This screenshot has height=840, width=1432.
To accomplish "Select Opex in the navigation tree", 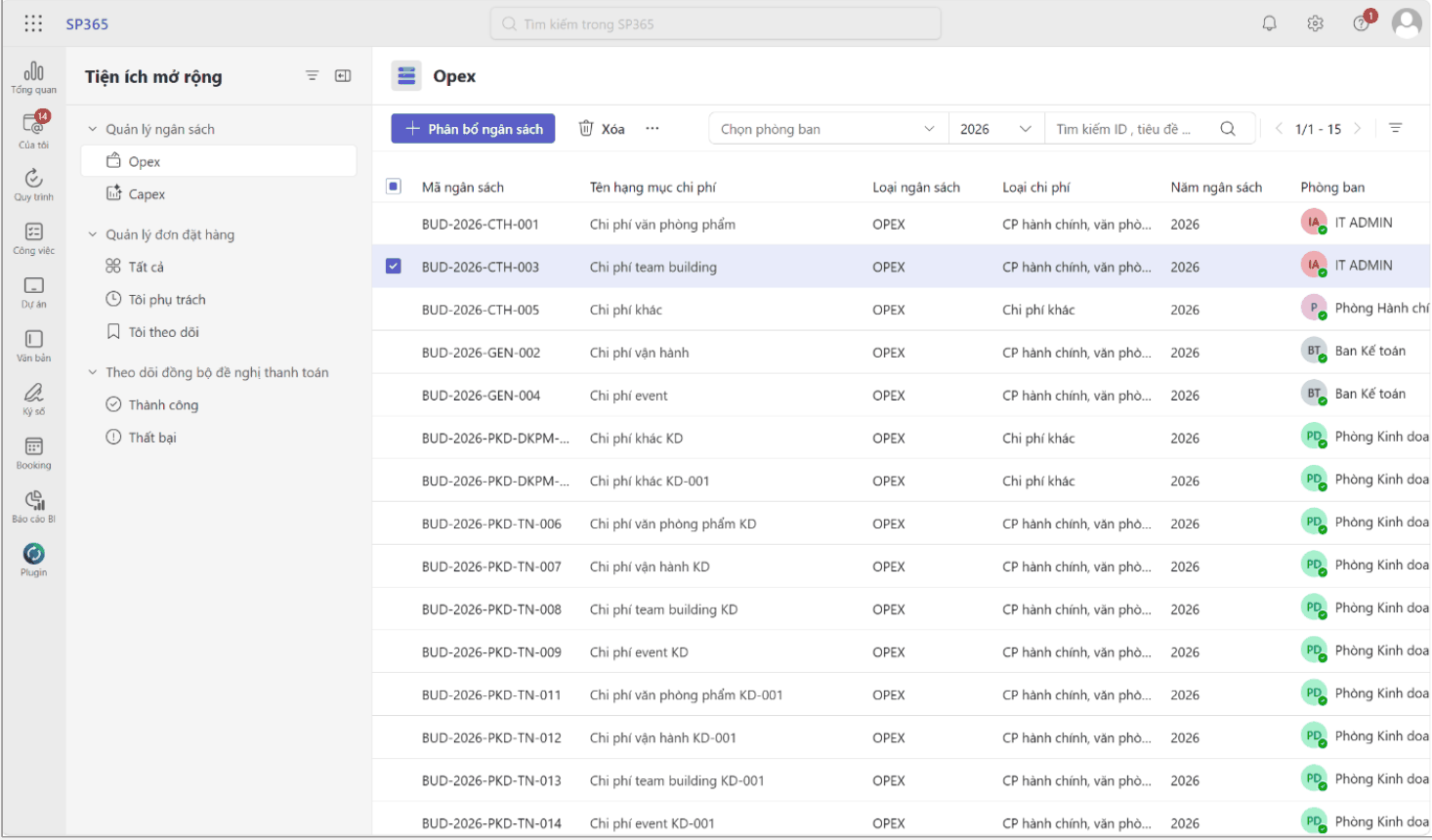I will [219, 161].
